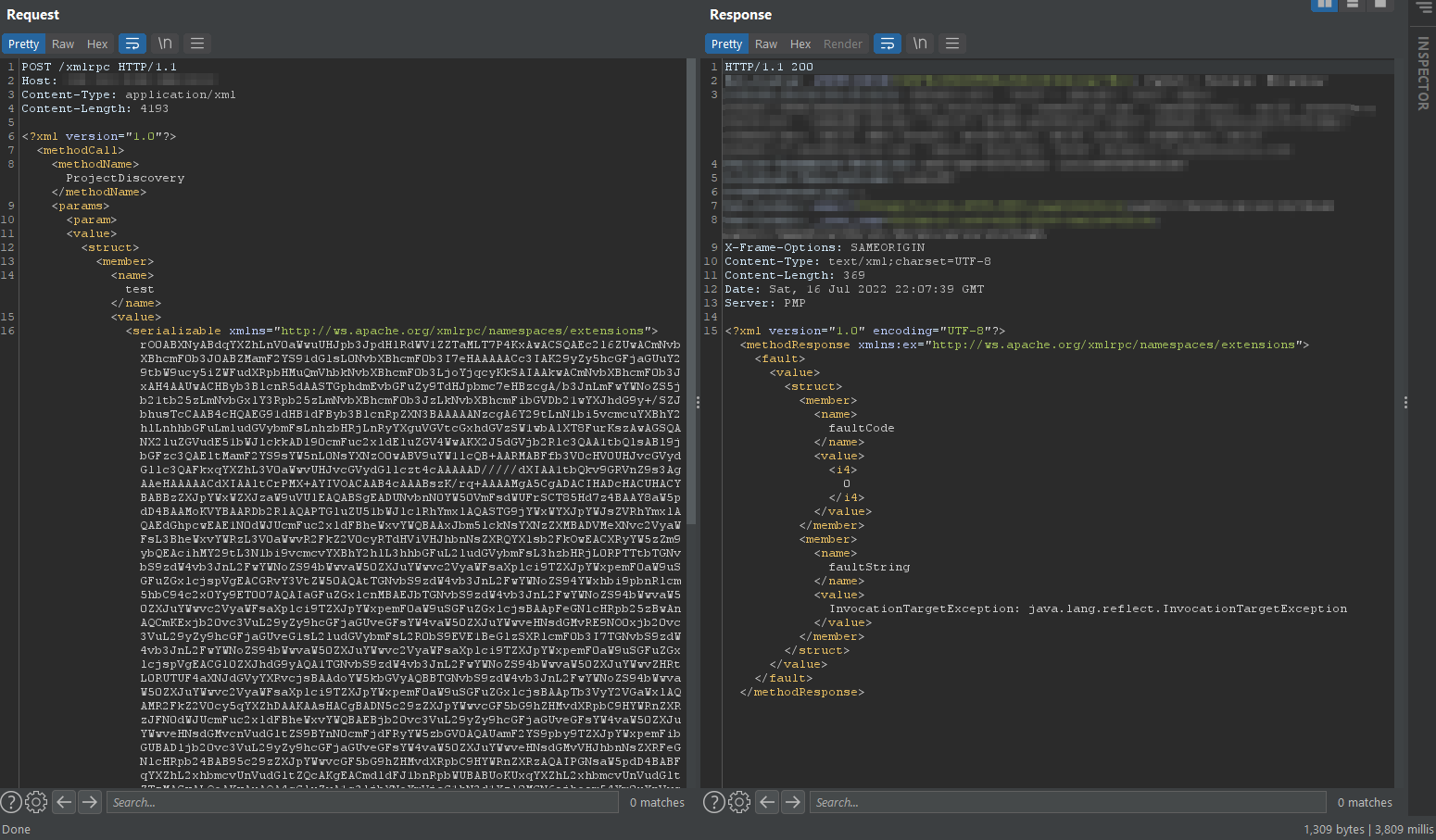Switch Request view to Raw tab
The height and width of the screenshot is (840, 1436).
pyautogui.click(x=63, y=44)
